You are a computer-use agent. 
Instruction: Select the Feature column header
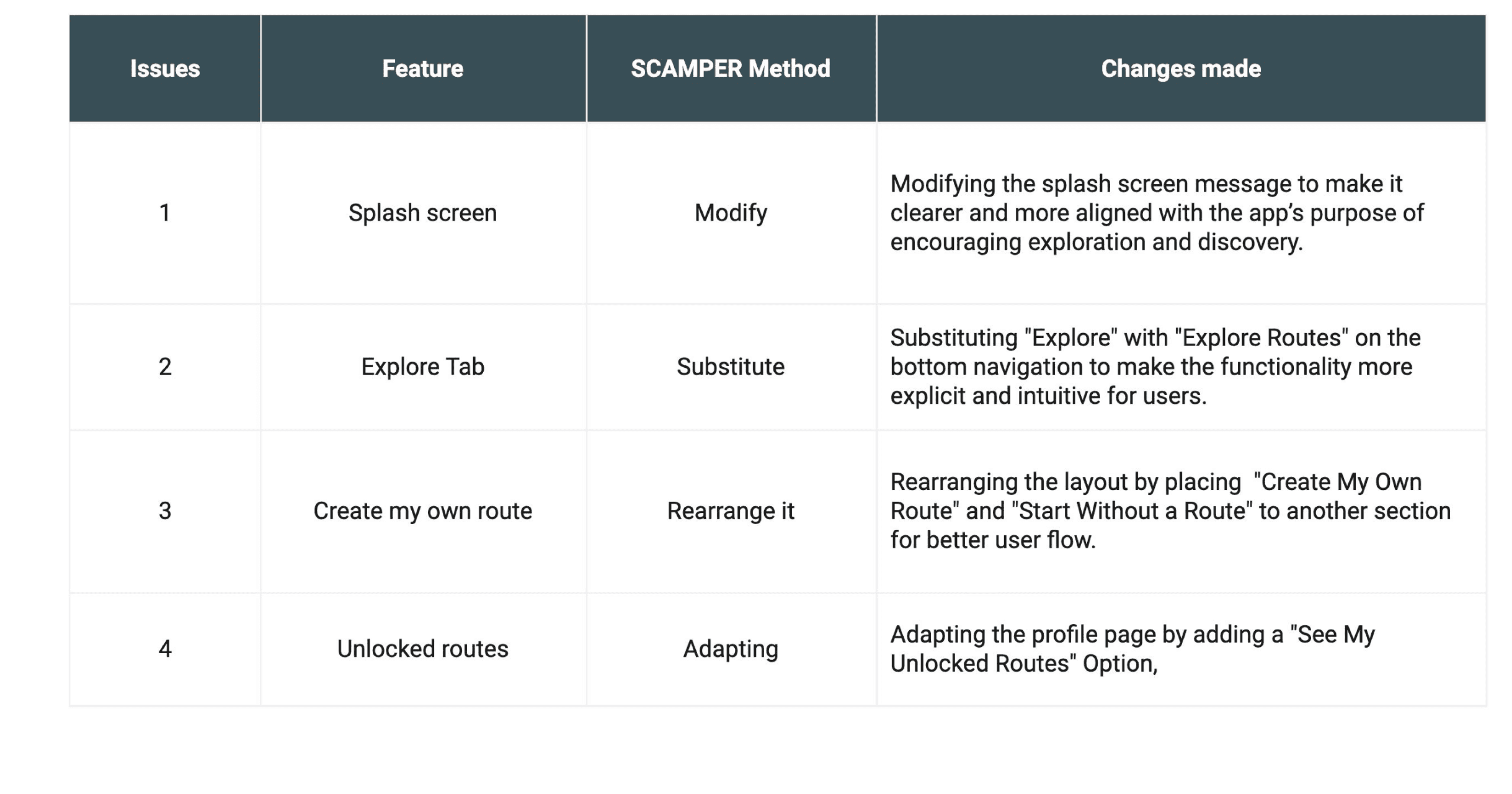tap(423, 69)
